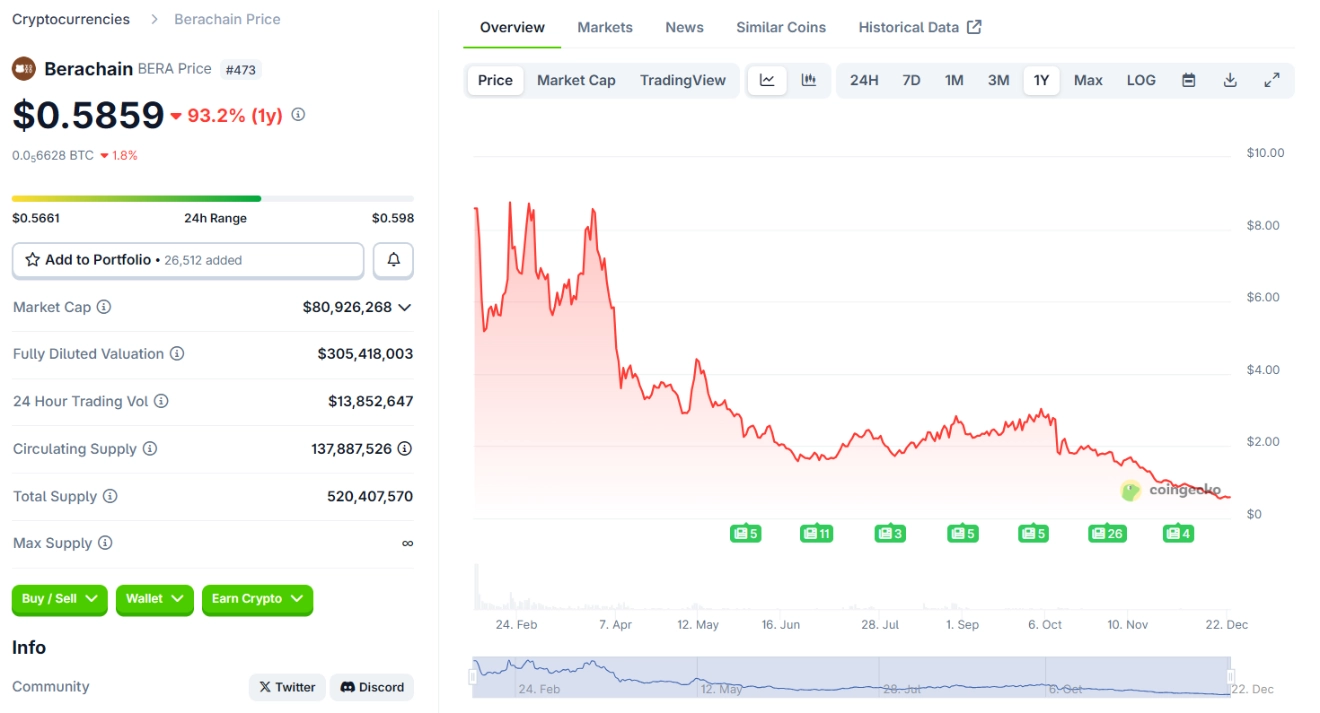Switch to the candlestick chart icon
This screenshot has height=713, width=1320.
click(x=808, y=79)
